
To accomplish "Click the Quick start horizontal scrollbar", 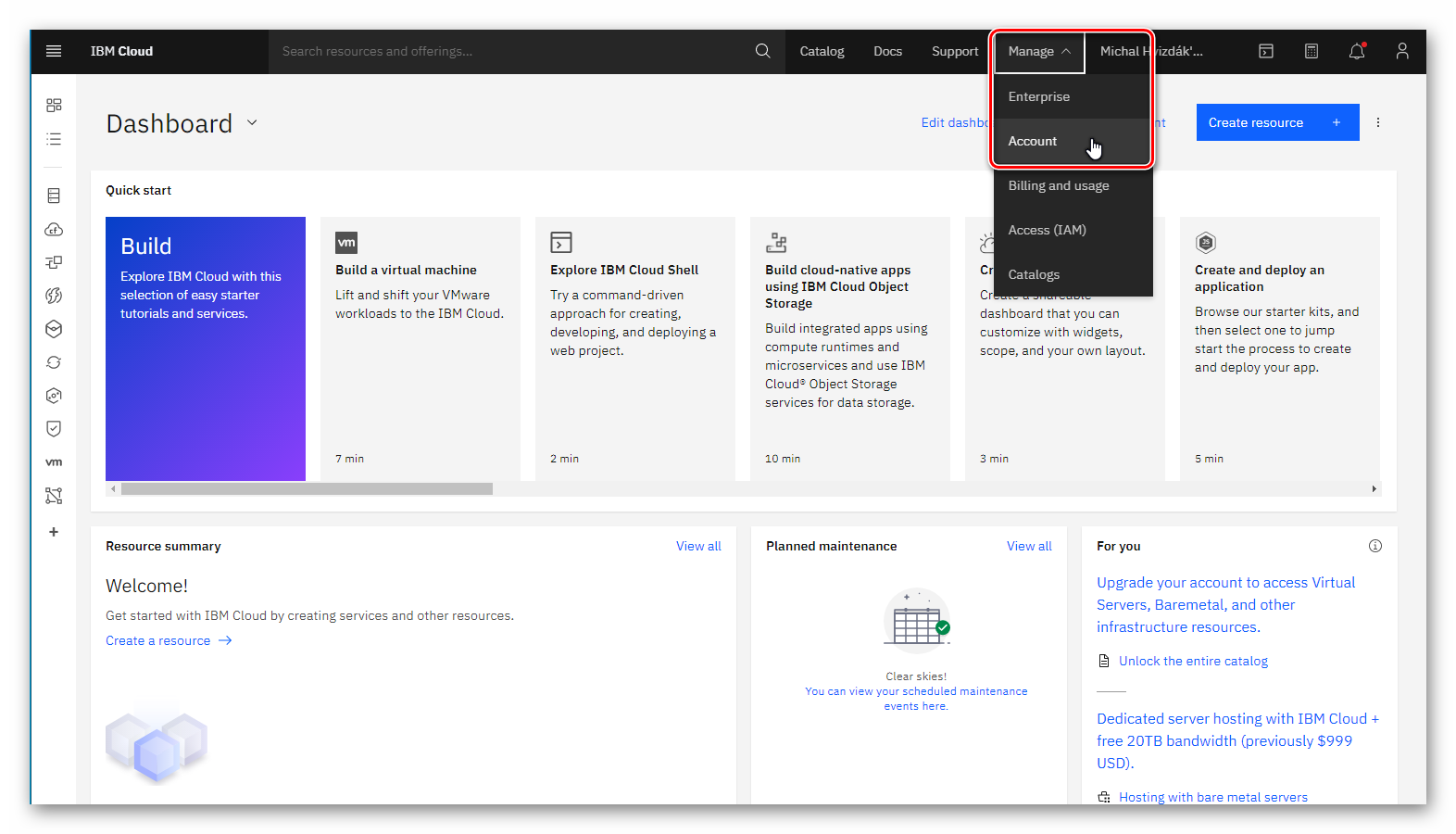I will click(307, 488).
